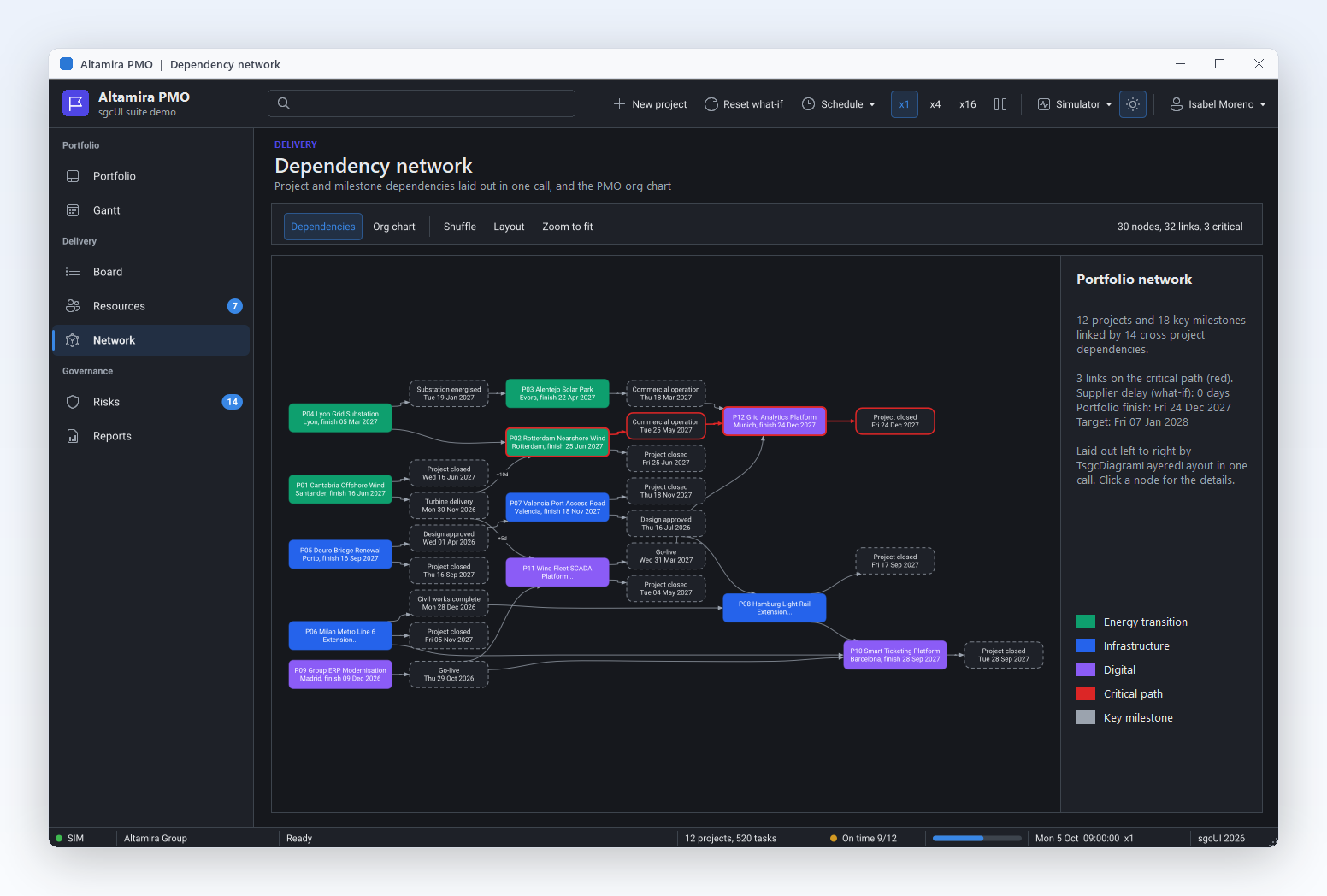Open the Resources page
Image resolution: width=1327 pixels, height=896 pixels.
151,306
